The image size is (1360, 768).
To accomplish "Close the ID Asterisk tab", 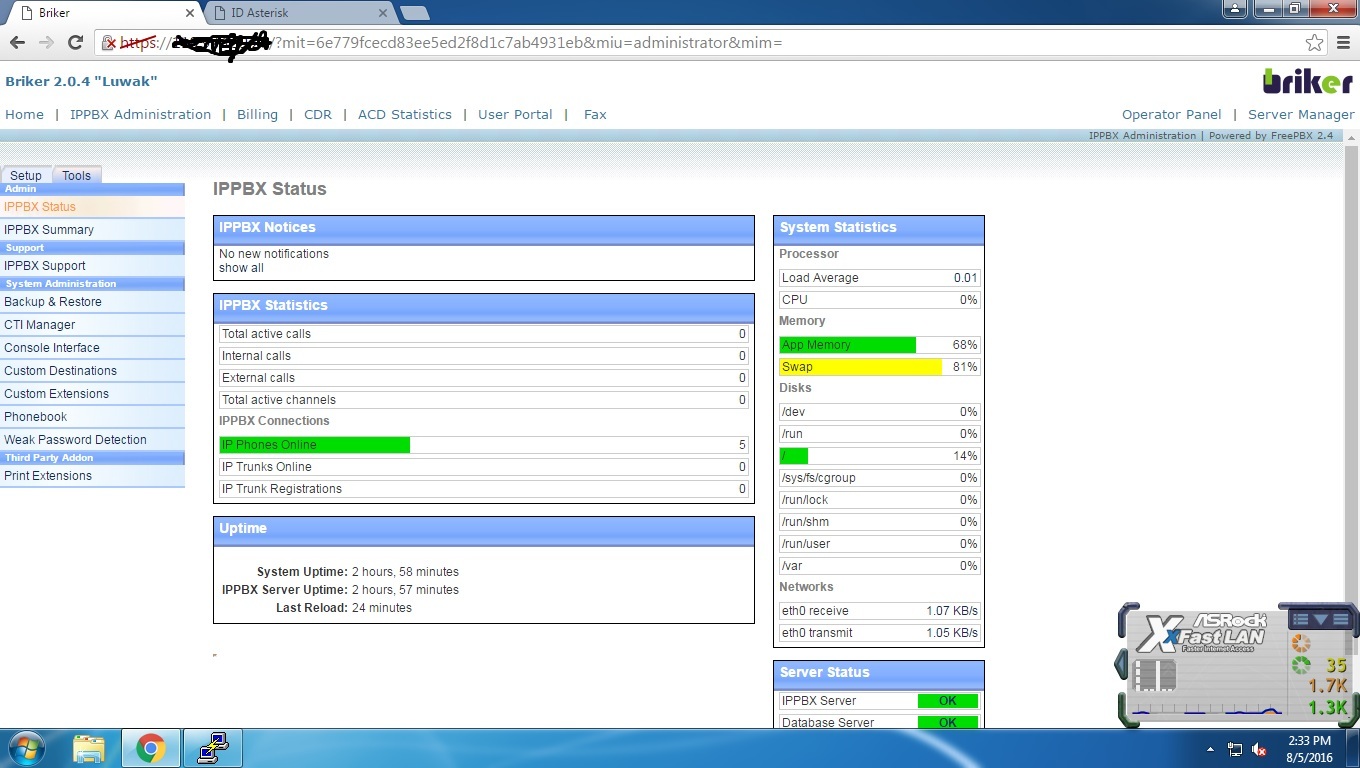I will pyautogui.click(x=383, y=13).
